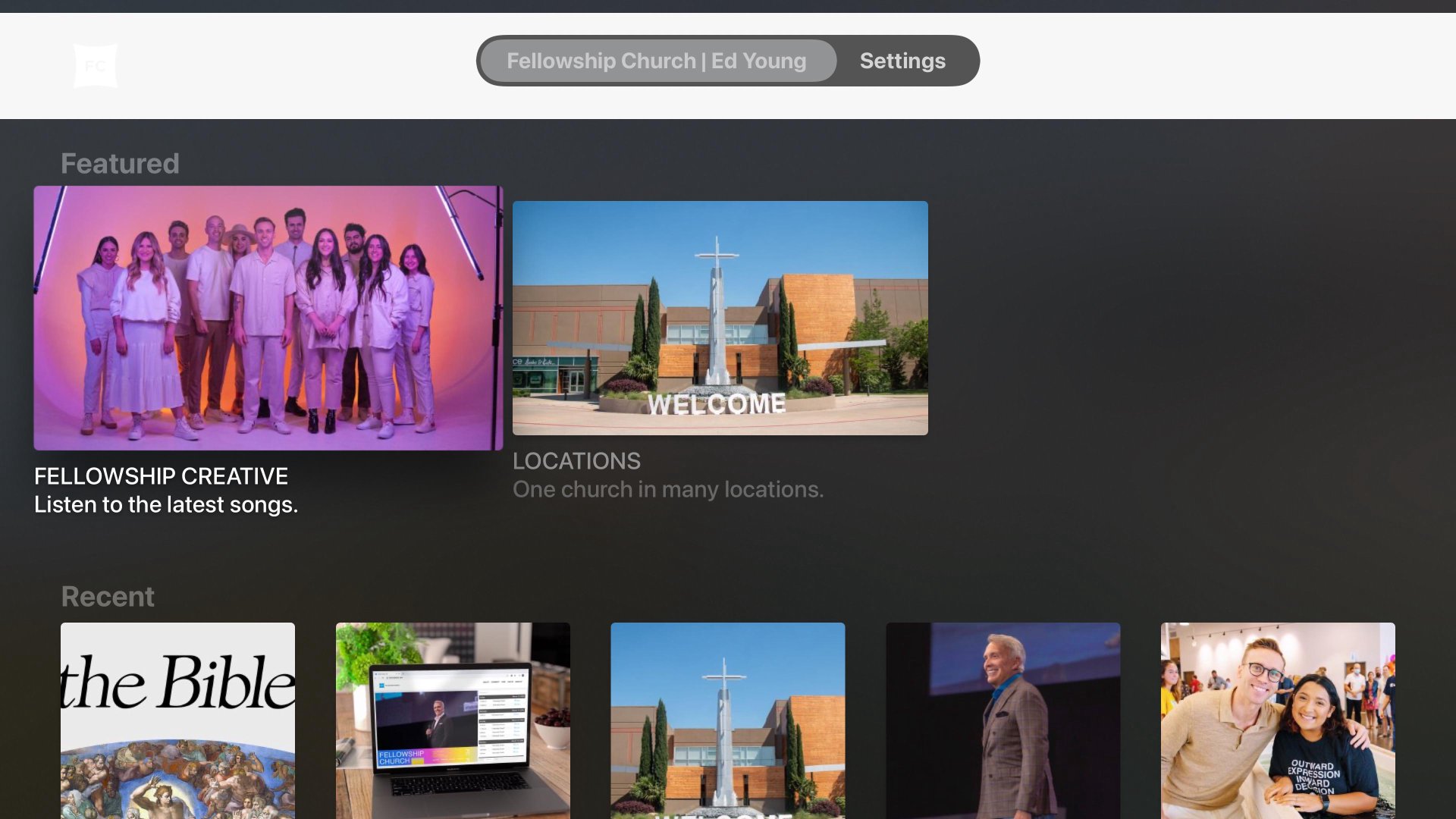The image size is (1456, 819).
Task: Open the Fellowship Creative band photo tile
Action: pos(268,318)
